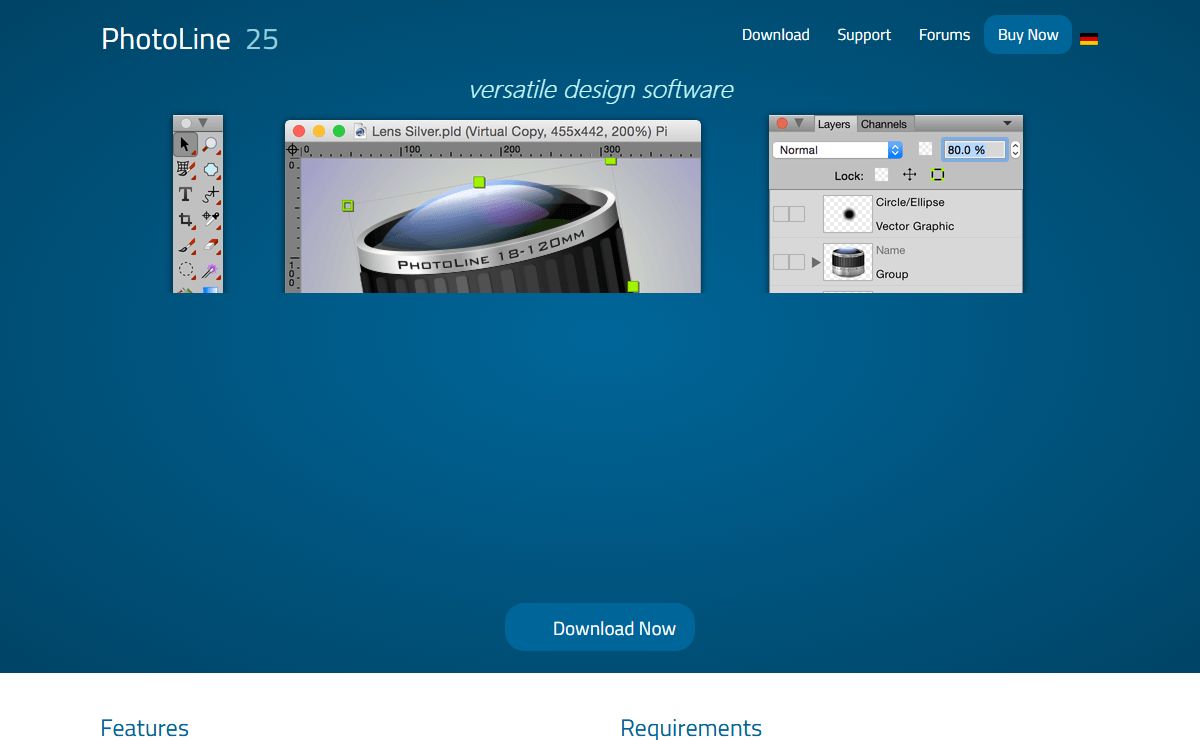This screenshot has height=740, width=1200.
Task: Click the hollow green handle left of lens
Action: point(348,206)
